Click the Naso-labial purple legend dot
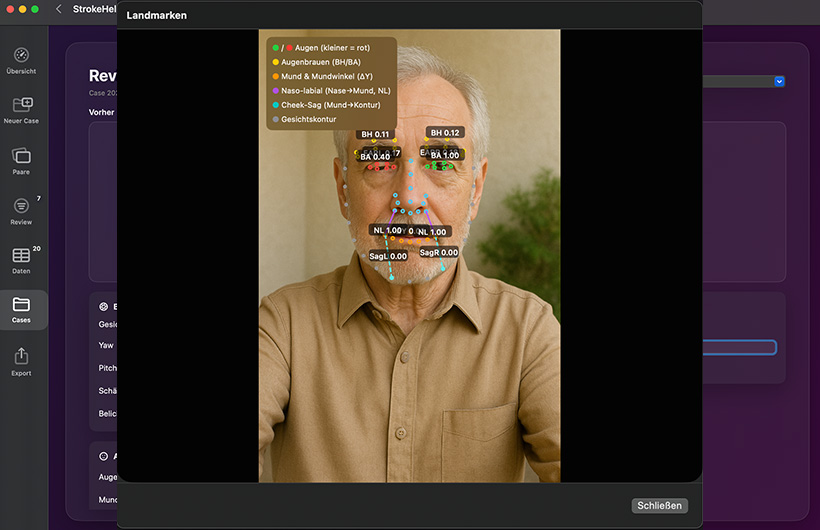The width and height of the screenshot is (820, 530). 275,90
